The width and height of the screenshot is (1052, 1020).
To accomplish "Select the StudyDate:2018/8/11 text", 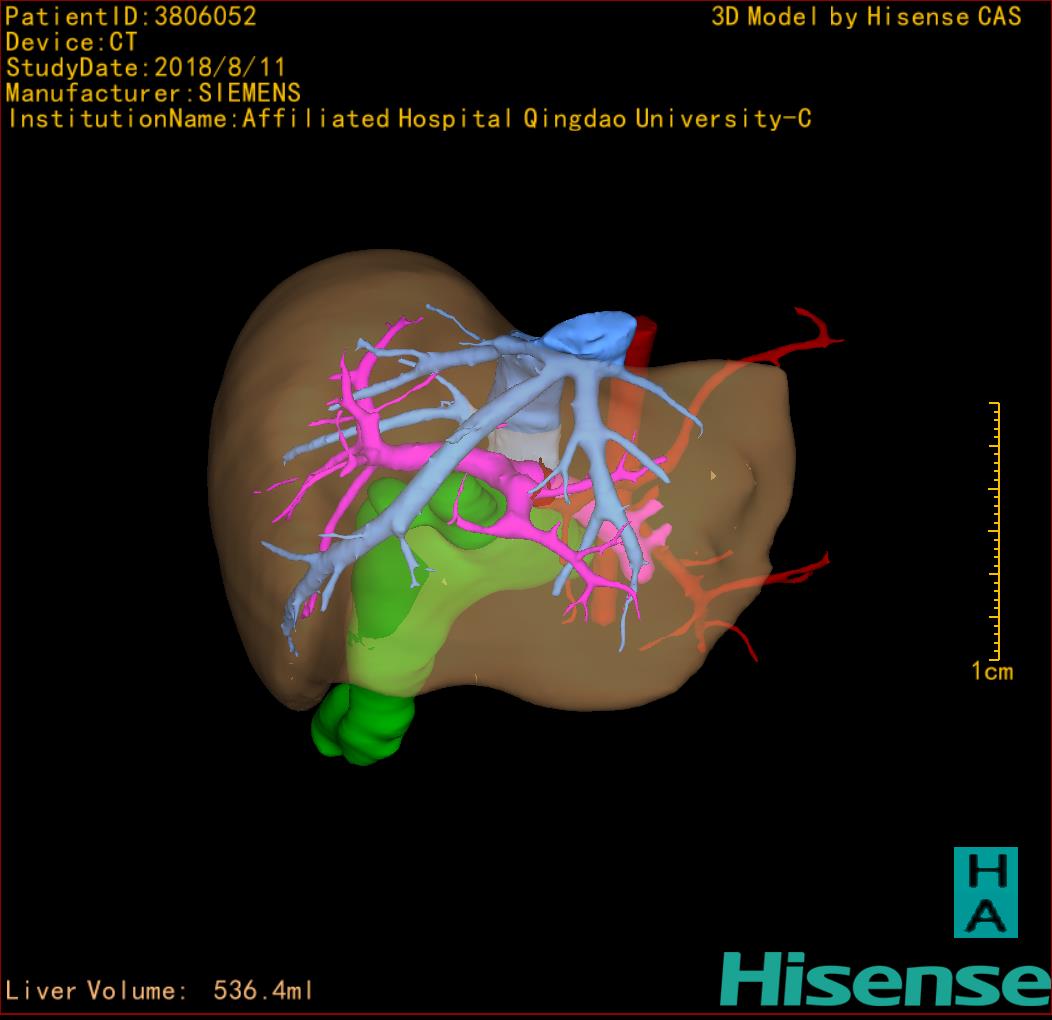I will 146,68.
